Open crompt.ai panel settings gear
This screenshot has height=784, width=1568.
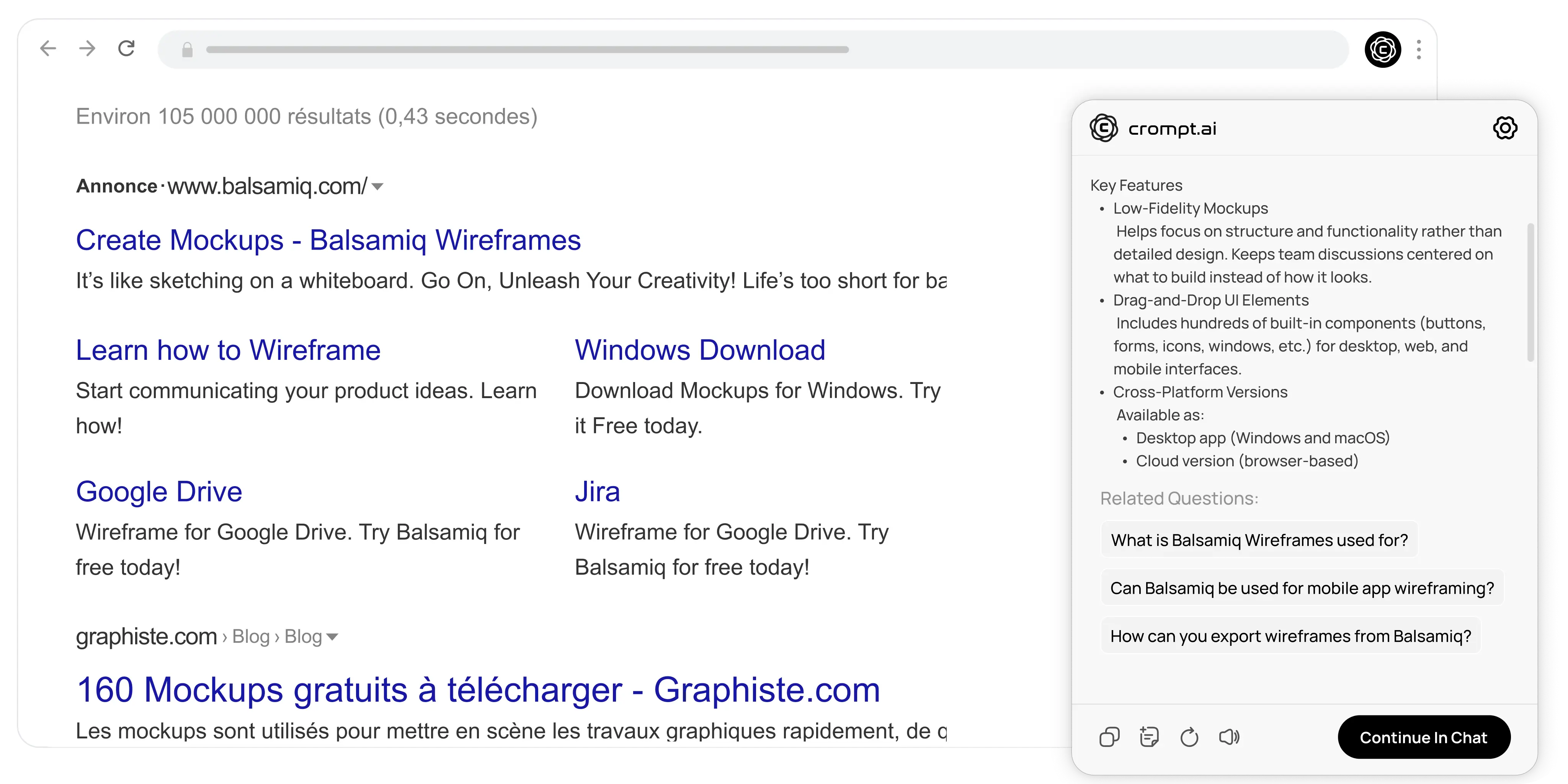1505,129
